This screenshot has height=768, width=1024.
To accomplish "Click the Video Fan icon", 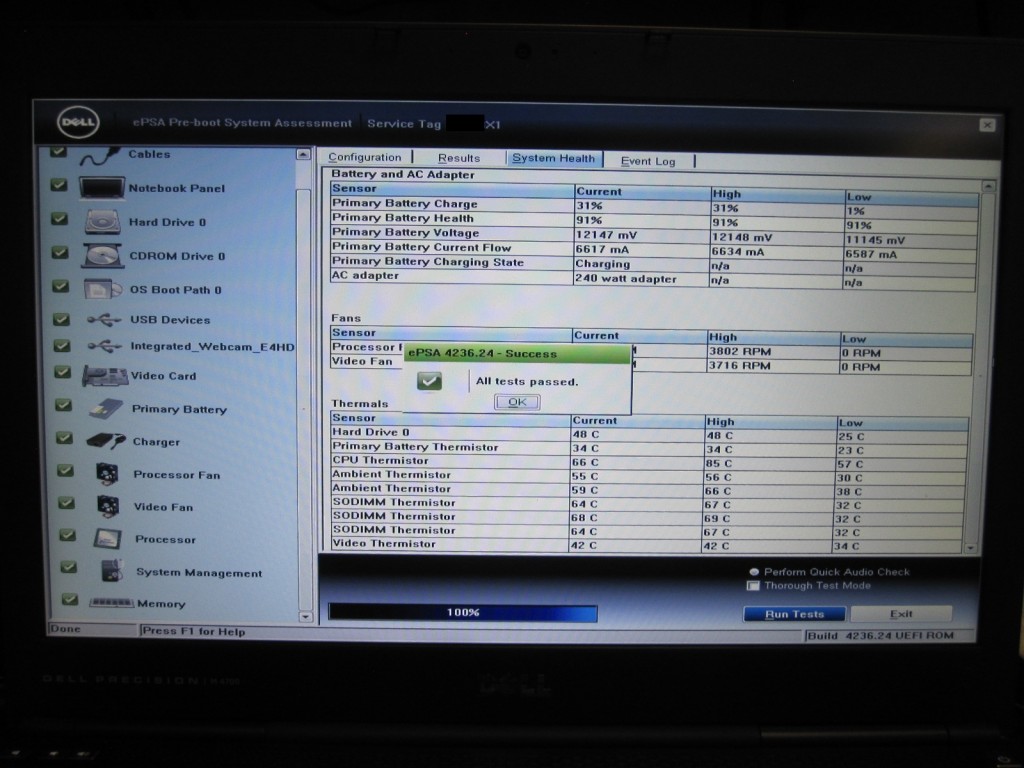I will [x=108, y=506].
